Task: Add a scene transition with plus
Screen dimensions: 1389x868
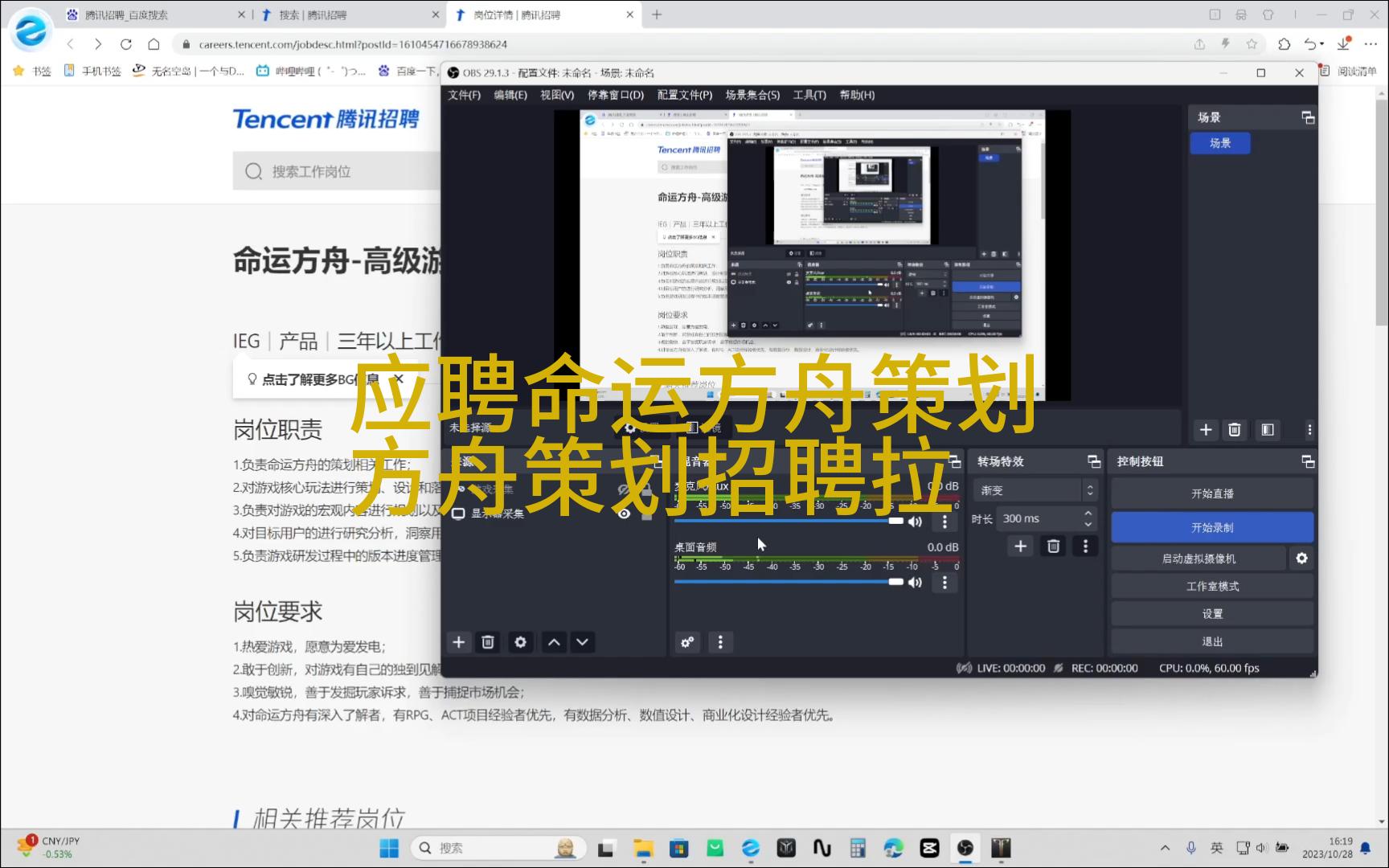Action: point(1020,547)
